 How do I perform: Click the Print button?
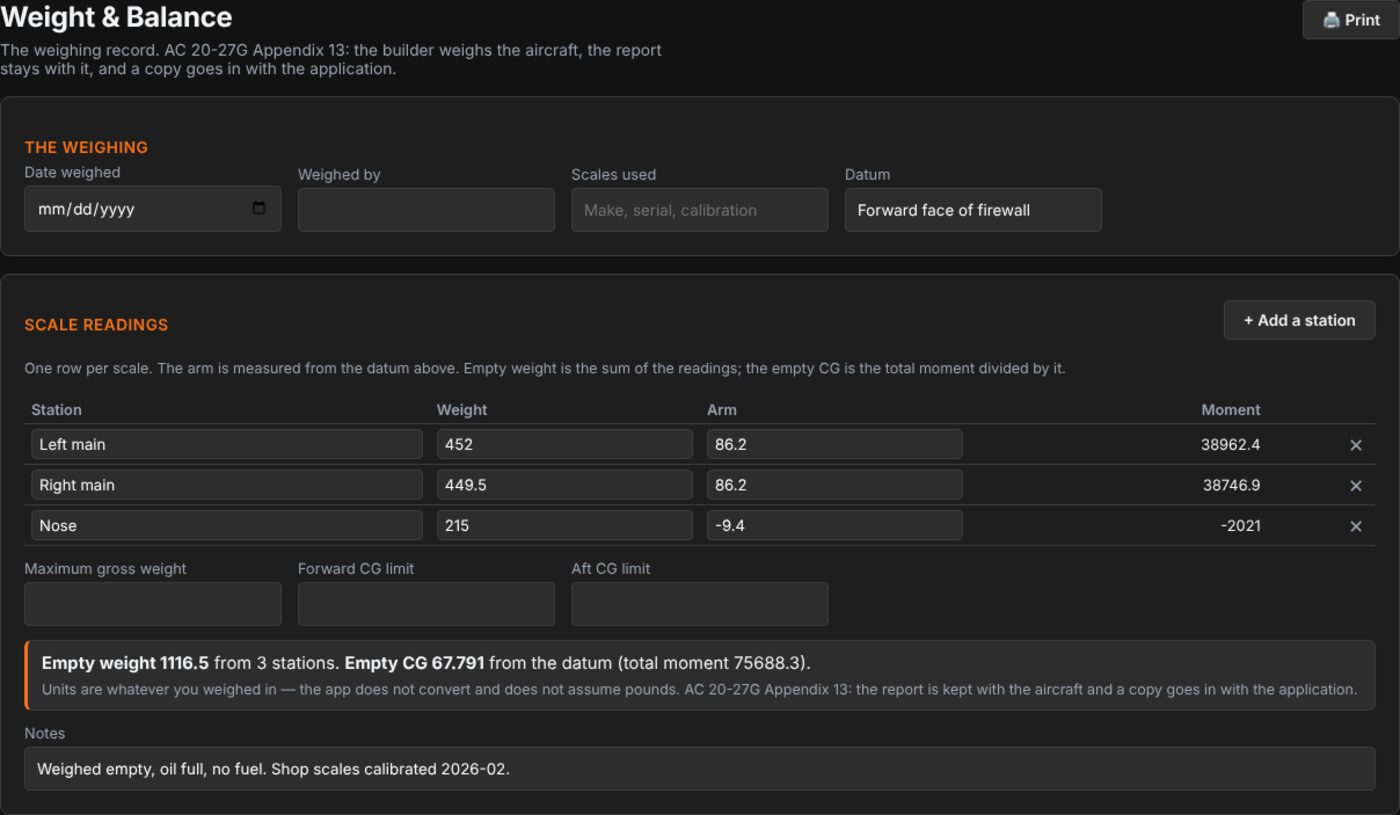1350,20
